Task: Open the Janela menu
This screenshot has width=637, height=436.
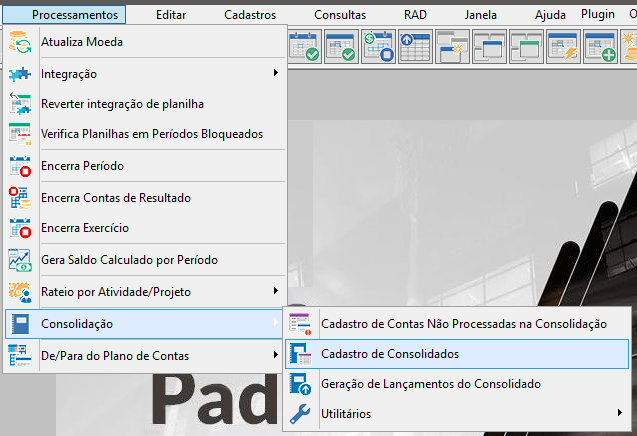Action: (481, 15)
